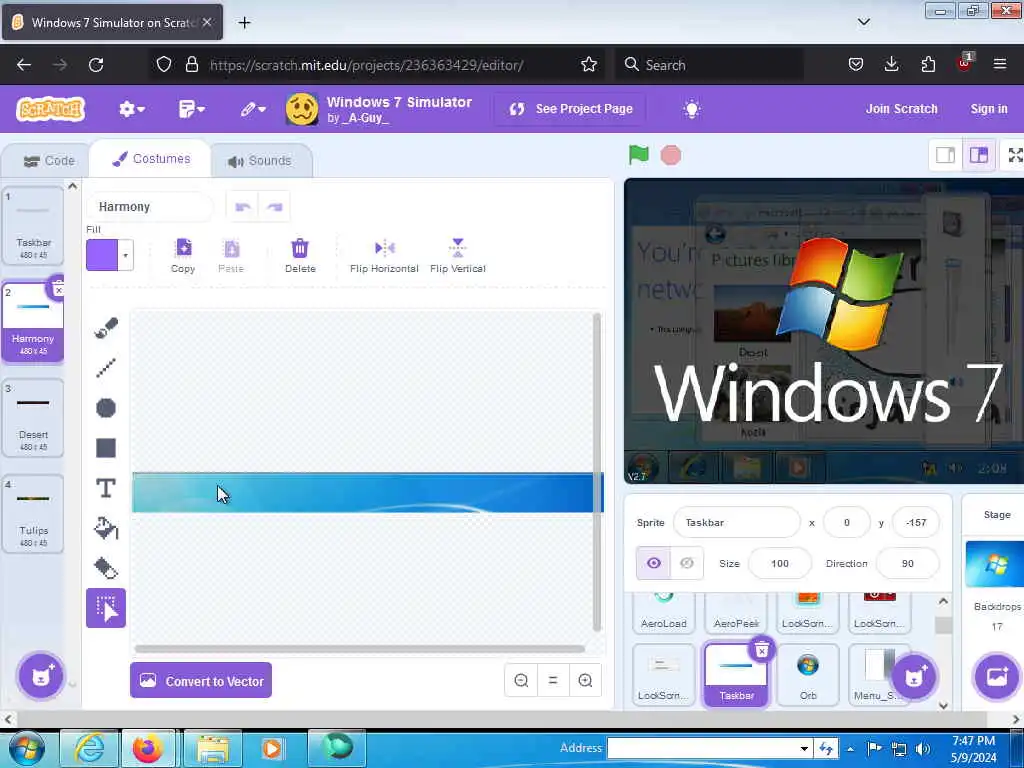
Task: Select the Eraser tool
Action: pyautogui.click(x=106, y=568)
